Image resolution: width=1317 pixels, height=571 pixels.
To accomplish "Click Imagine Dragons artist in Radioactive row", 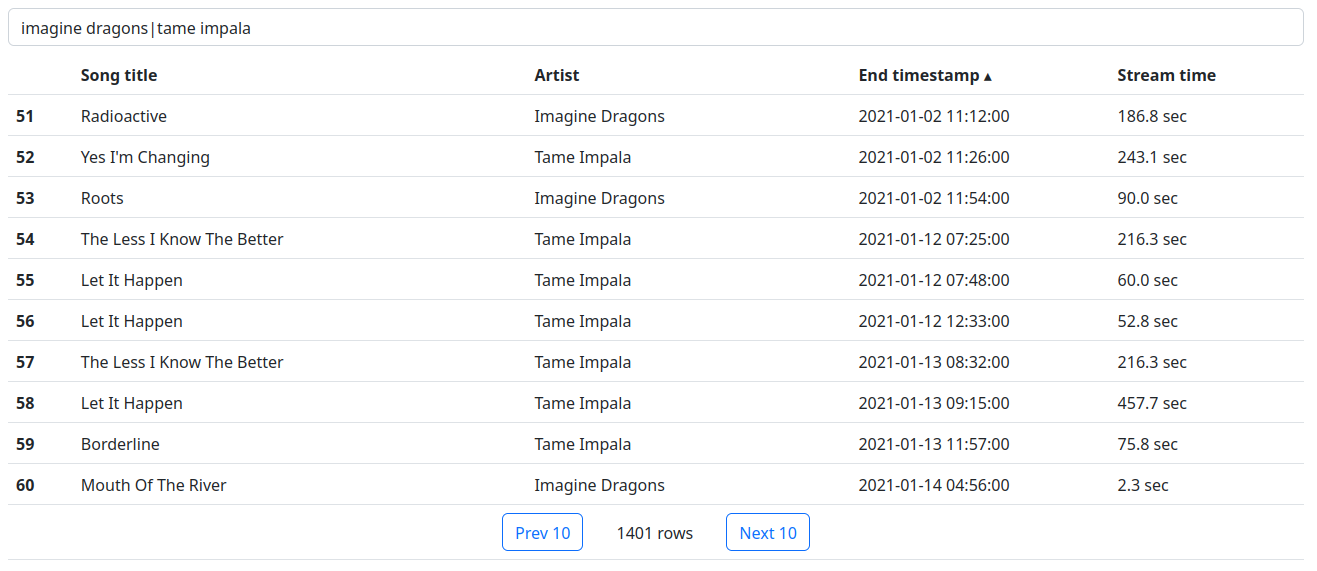I will [x=599, y=116].
